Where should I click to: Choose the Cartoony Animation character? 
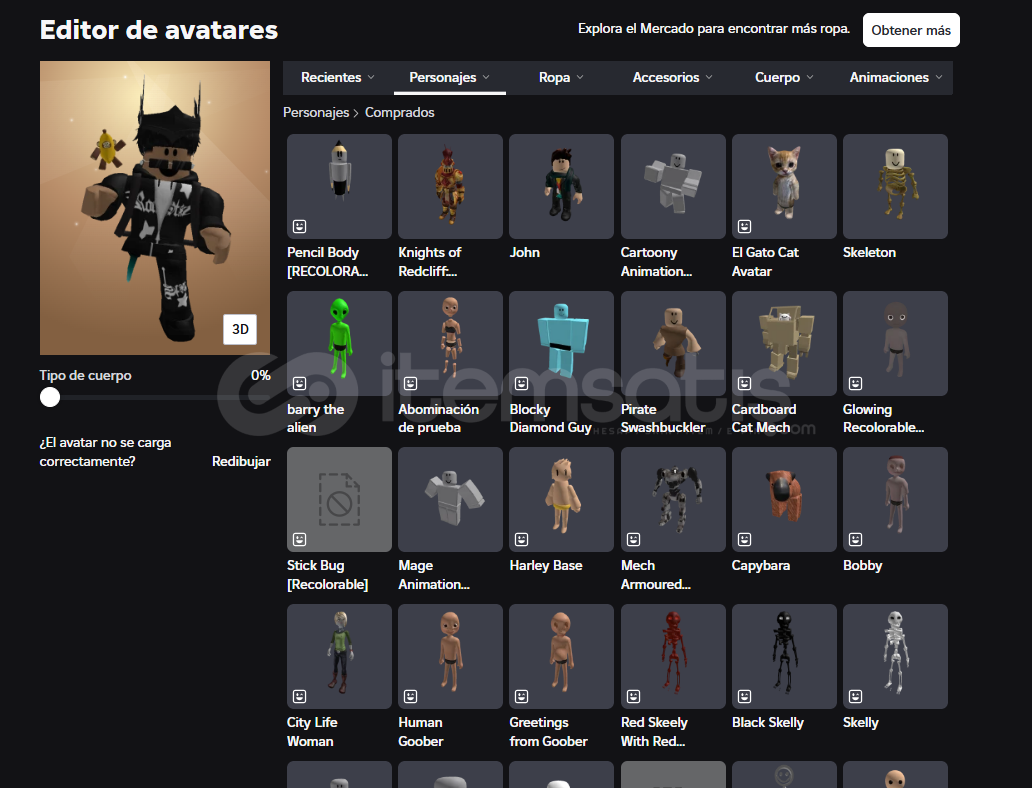click(x=673, y=186)
